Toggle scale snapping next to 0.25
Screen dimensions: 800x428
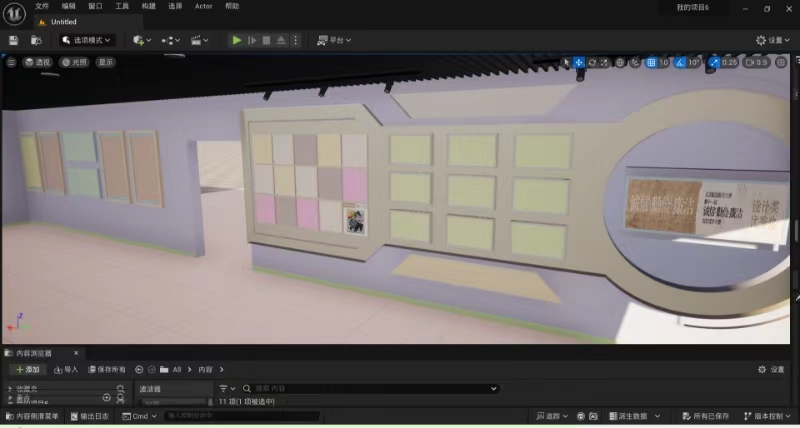(714, 63)
